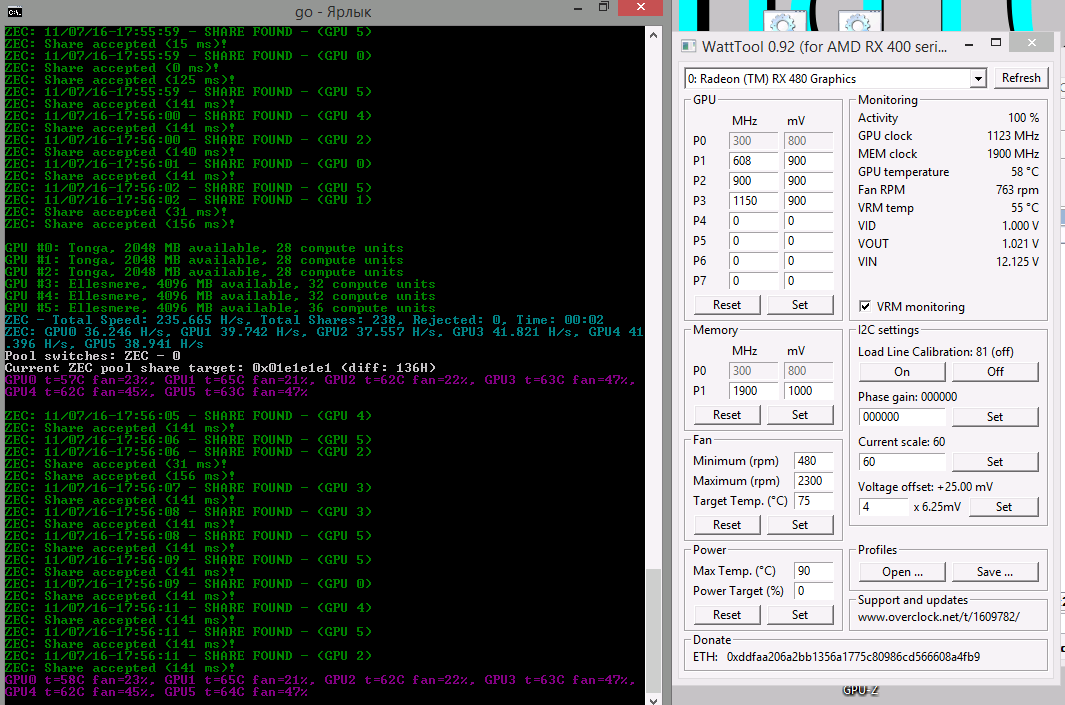Click Set in the Memory section
Screen dimensions: 1065x705
[x=800, y=415]
